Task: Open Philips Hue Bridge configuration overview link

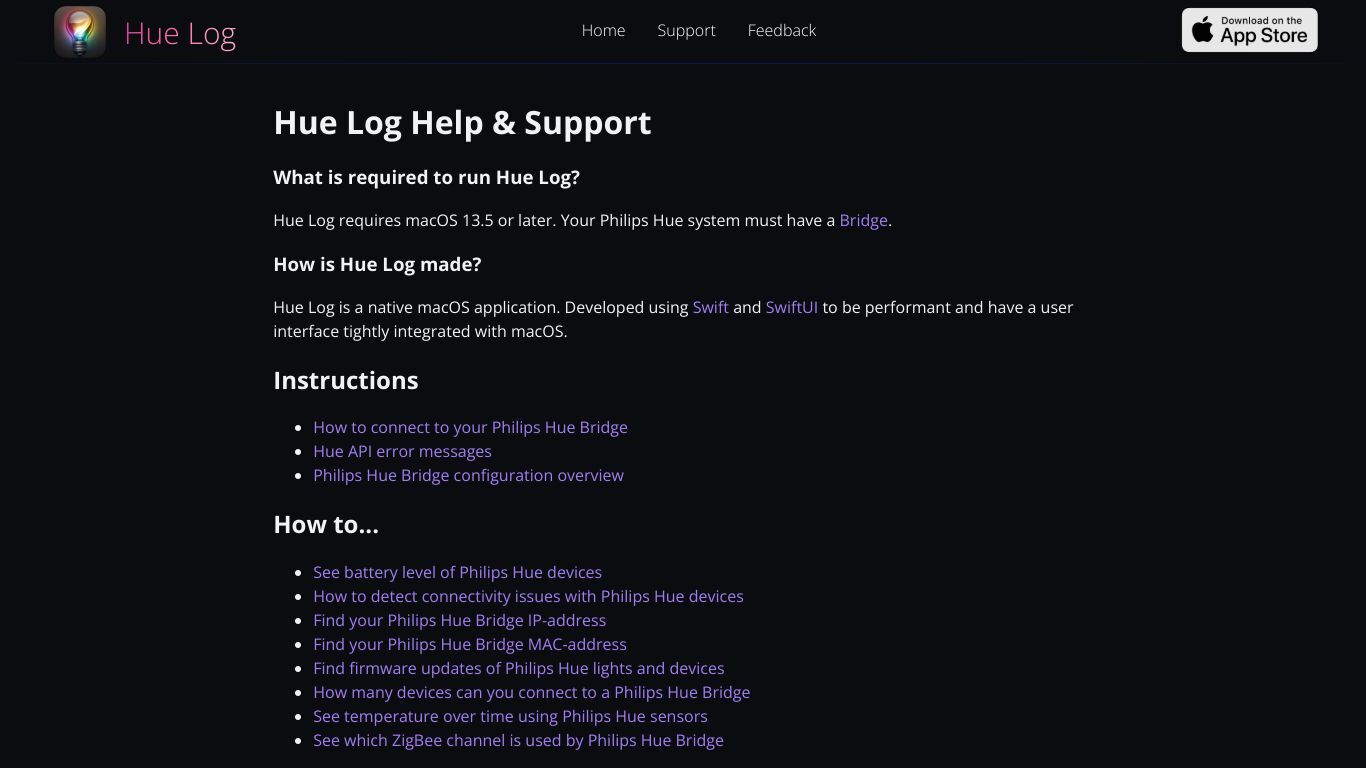Action: [x=468, y=475]
